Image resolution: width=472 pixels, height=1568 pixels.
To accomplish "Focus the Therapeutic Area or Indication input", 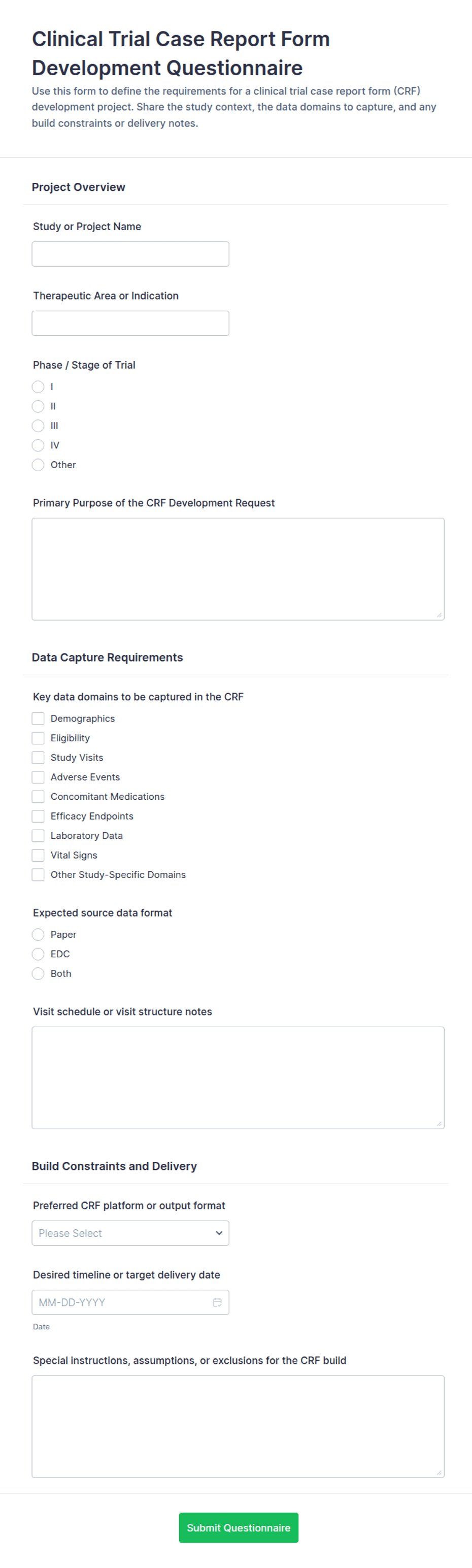I will (x=130, y=323).
